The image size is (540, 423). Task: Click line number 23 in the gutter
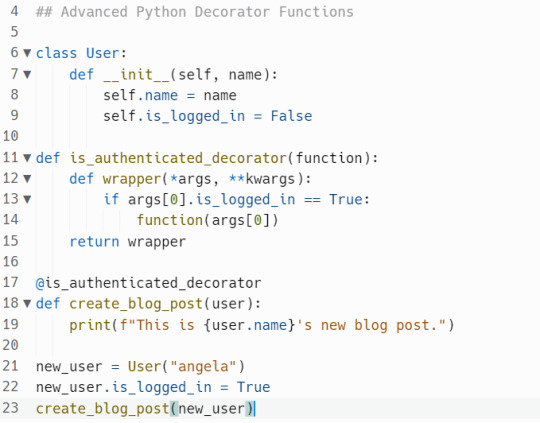click(10, 407)
